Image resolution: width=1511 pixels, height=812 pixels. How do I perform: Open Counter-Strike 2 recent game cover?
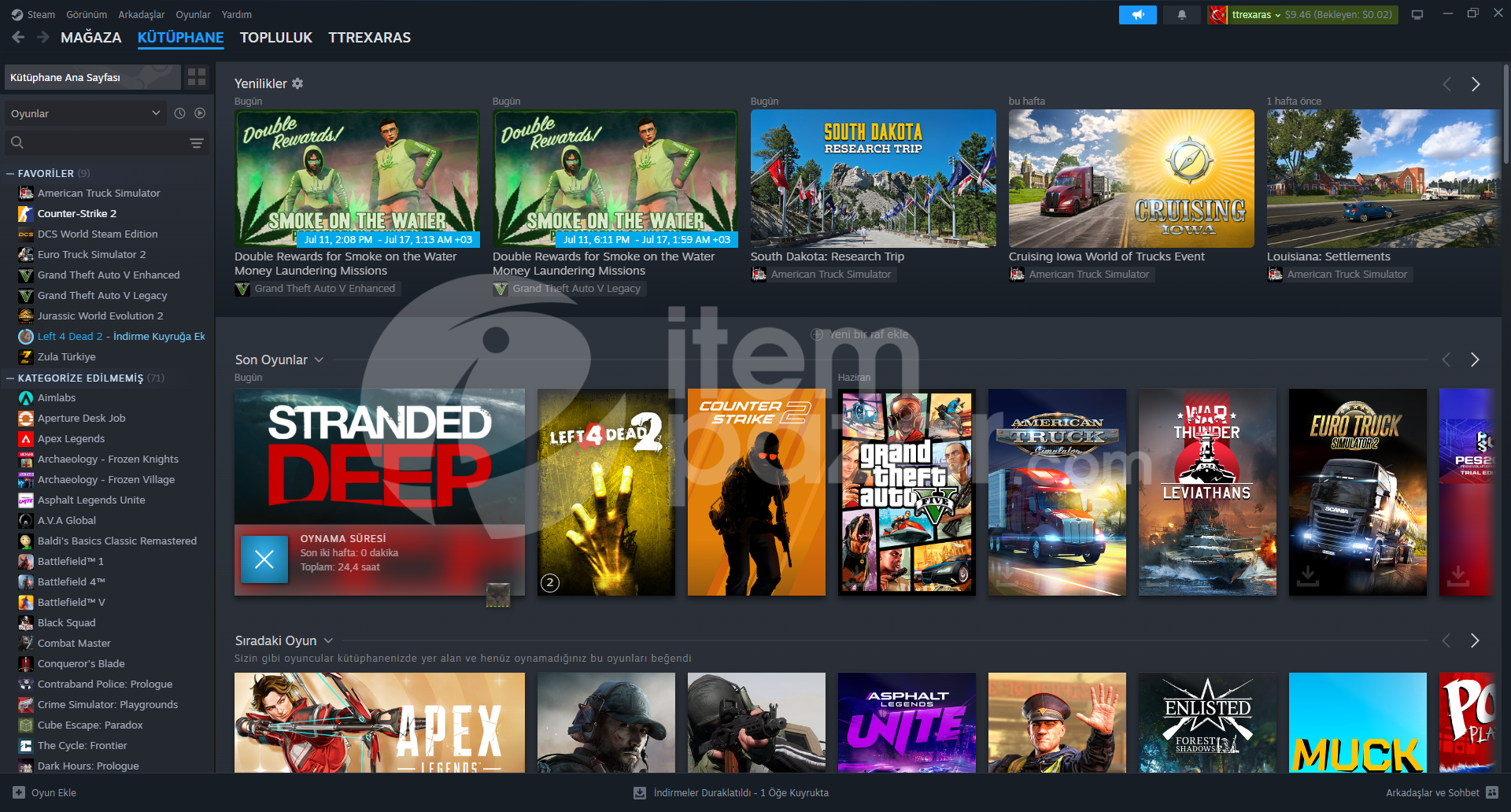756,492
